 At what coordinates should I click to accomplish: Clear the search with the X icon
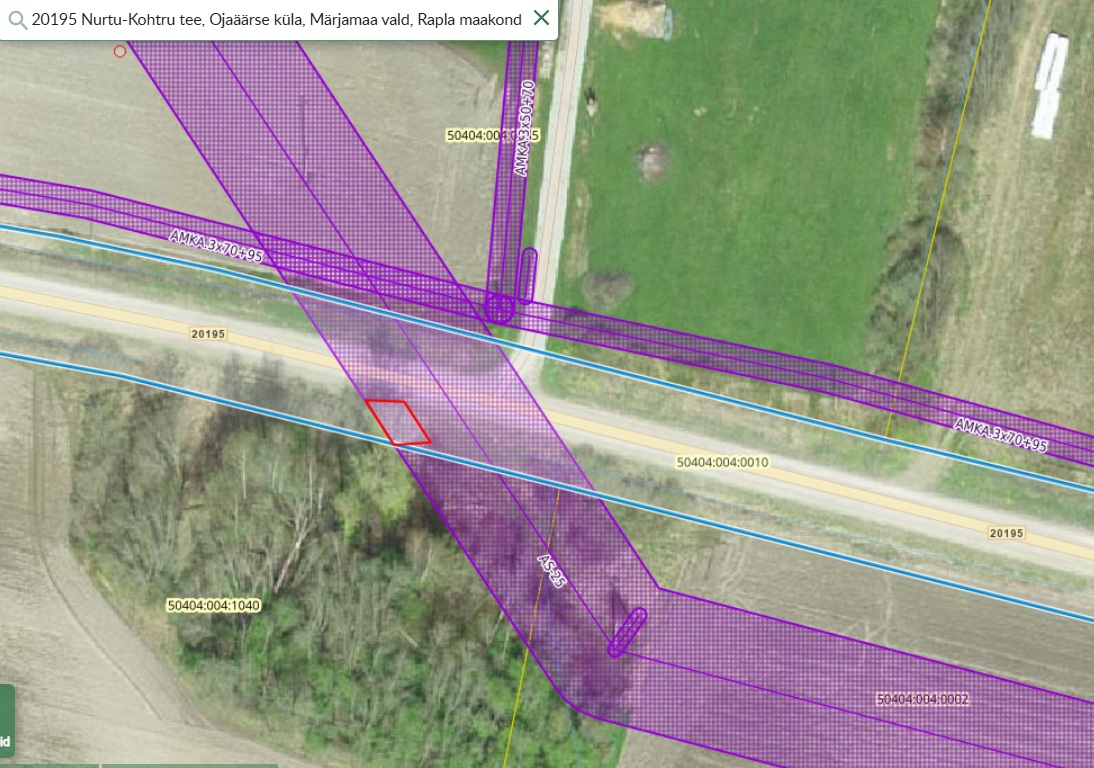541,18
